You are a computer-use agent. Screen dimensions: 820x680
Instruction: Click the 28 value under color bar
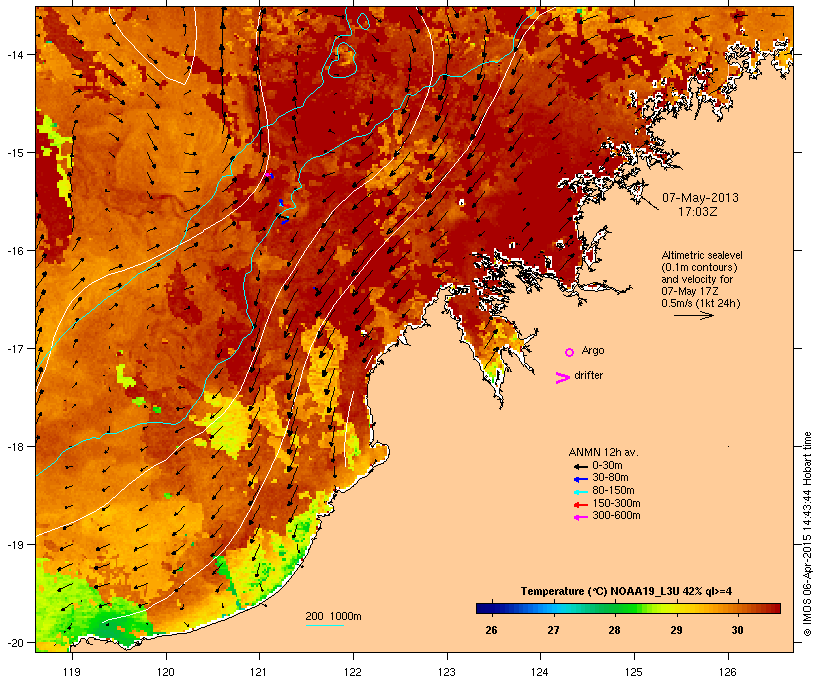(x=614, y=630)
